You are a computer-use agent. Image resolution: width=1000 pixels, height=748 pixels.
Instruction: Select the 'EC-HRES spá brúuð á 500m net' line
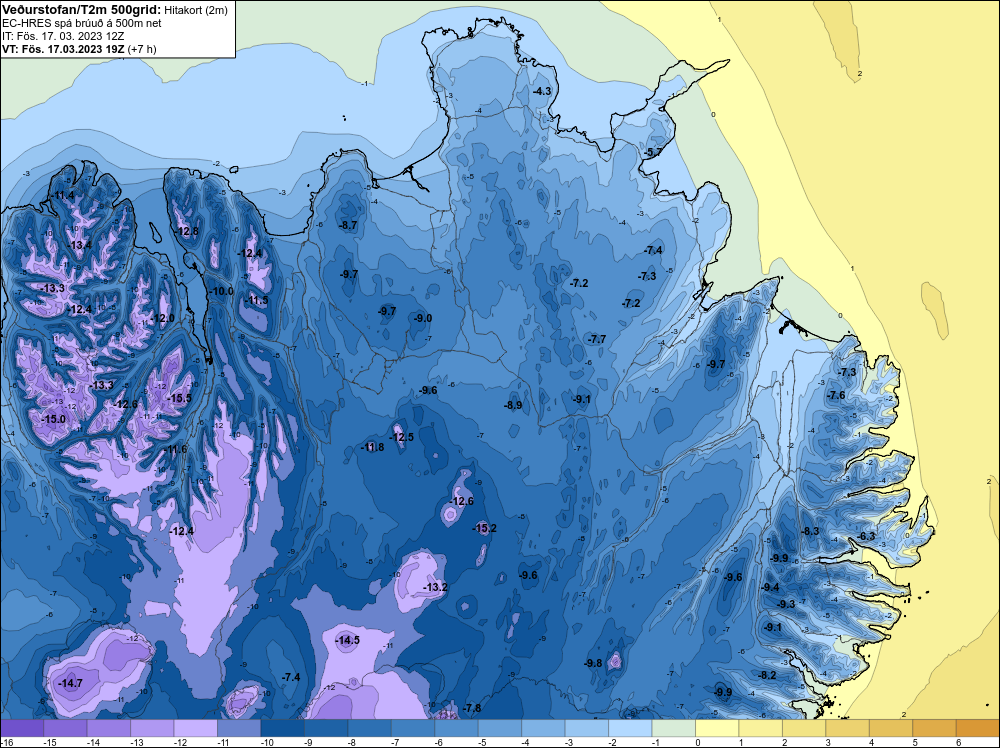pyautogui.click(x=82, y=23)
